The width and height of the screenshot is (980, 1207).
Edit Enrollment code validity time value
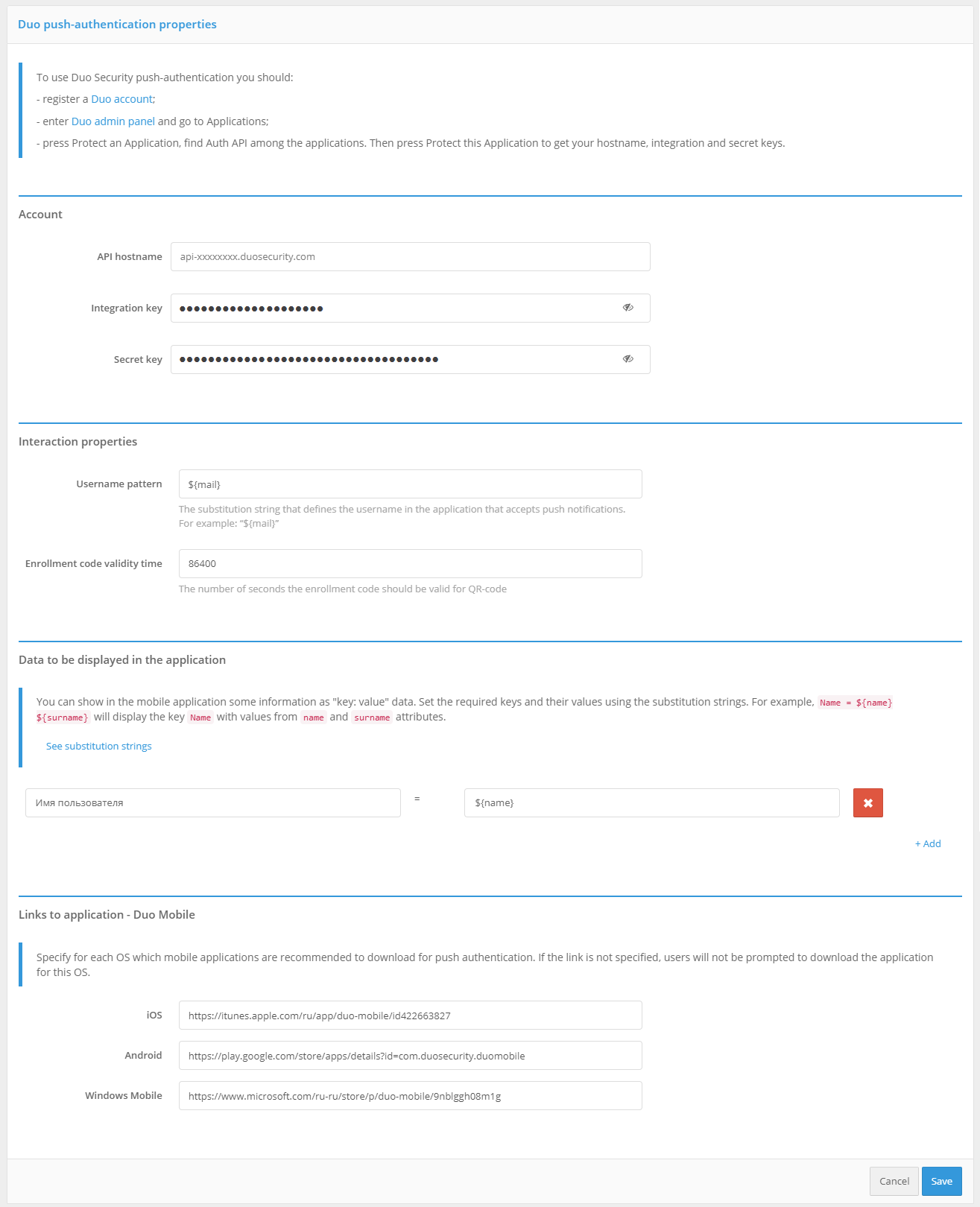point(410,563)
